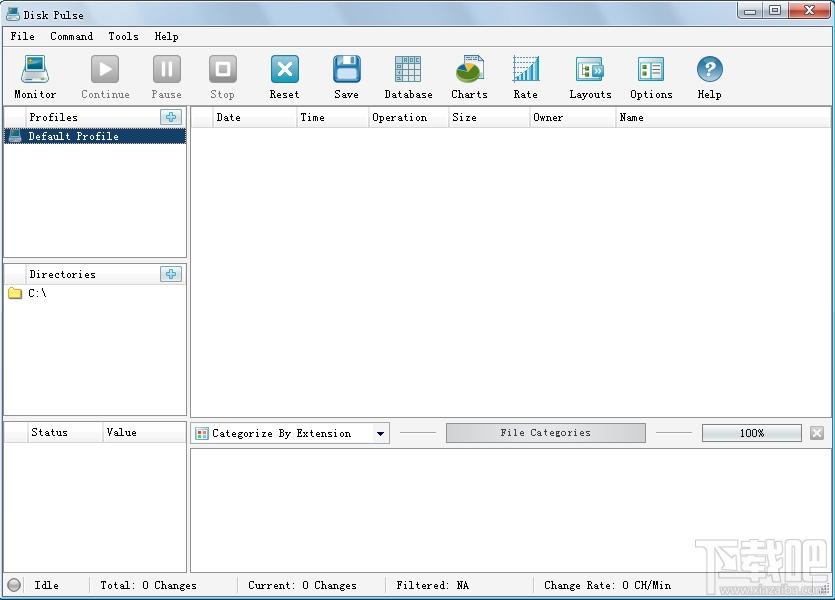Click the Help question mark icon

[x=709, y=69]
